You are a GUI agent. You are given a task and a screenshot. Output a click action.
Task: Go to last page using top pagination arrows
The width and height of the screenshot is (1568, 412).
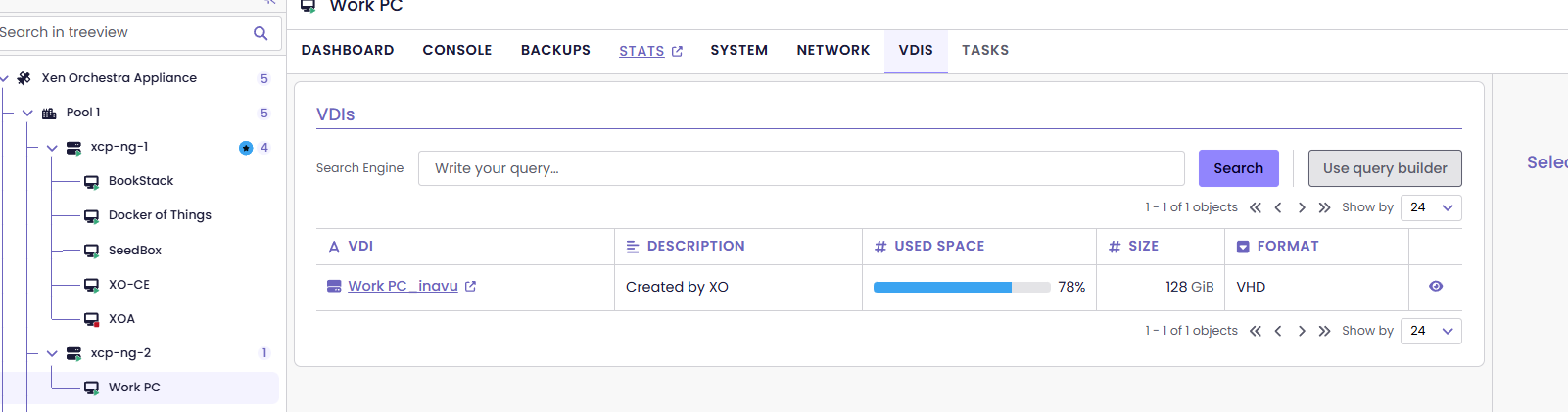pos(1324,207)
